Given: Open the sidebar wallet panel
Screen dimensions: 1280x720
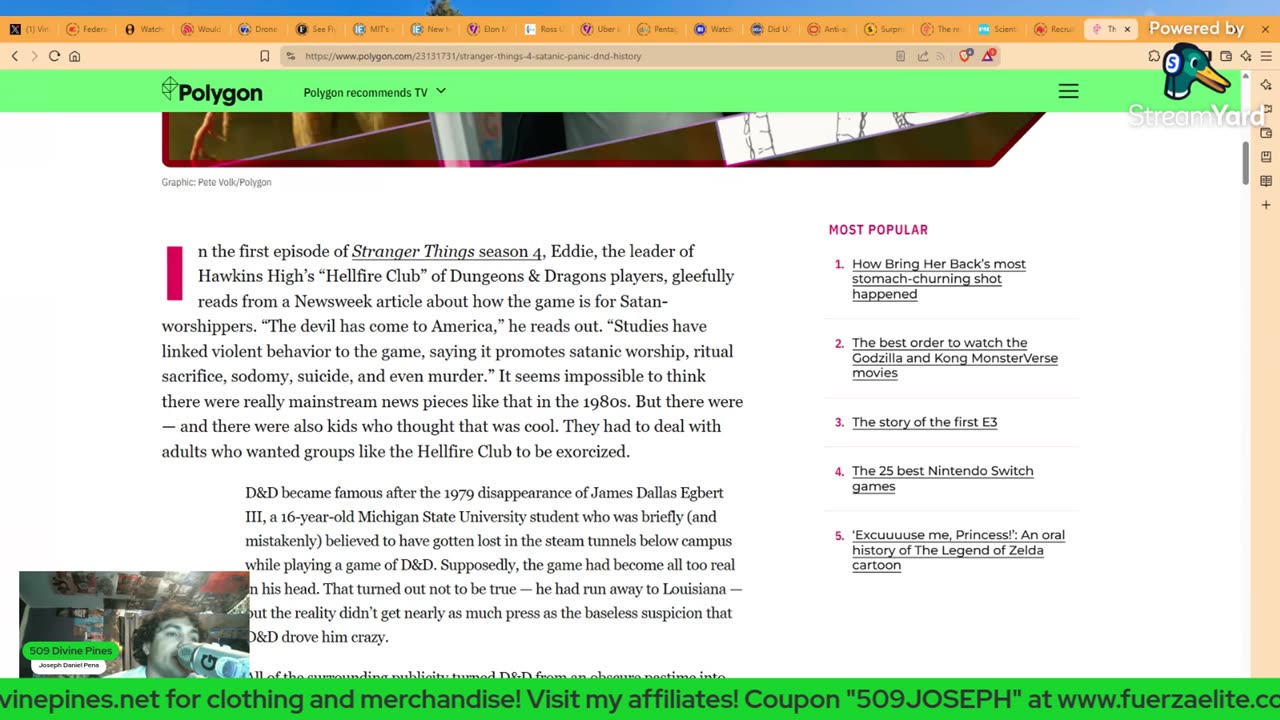Looking at the screenshot, I should pyautogui.click(x=1266, y=133).
